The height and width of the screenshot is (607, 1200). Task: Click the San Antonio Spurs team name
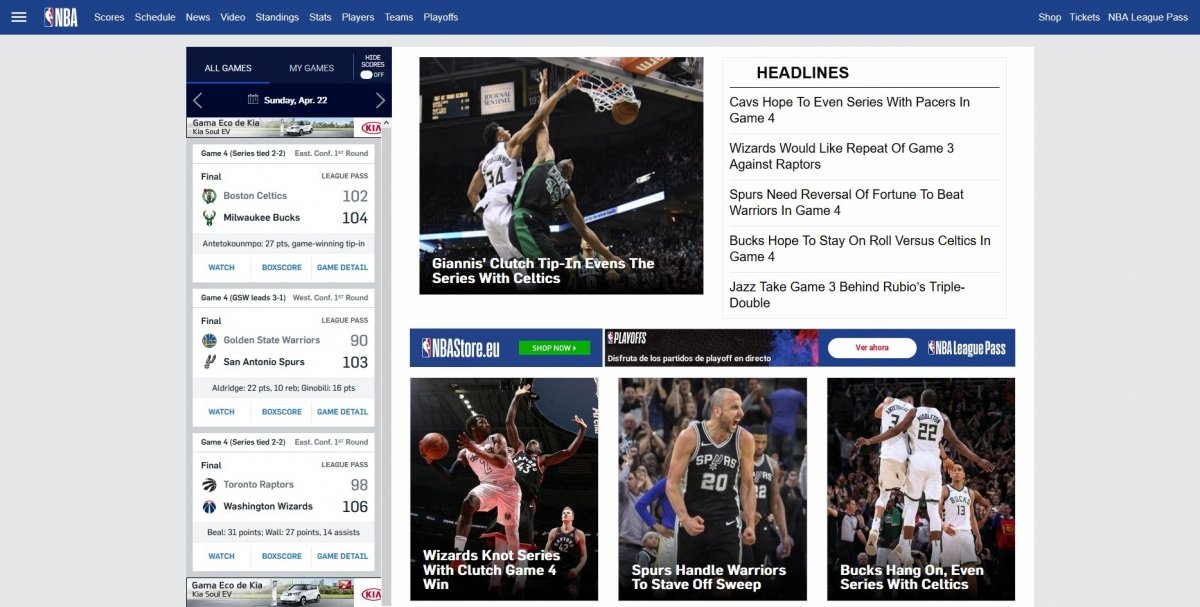pos(264,362)
